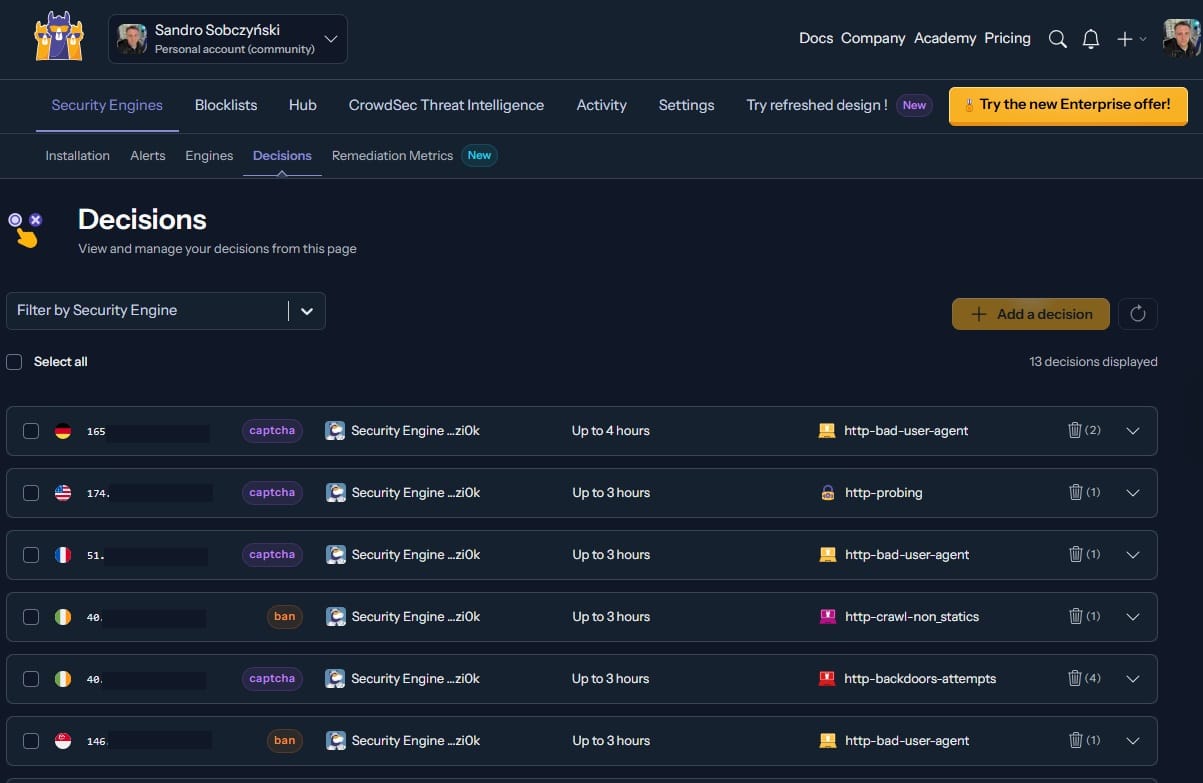
Task: Open the account switcher Sandro Sobczyński
Action: [x=228, y=39]
